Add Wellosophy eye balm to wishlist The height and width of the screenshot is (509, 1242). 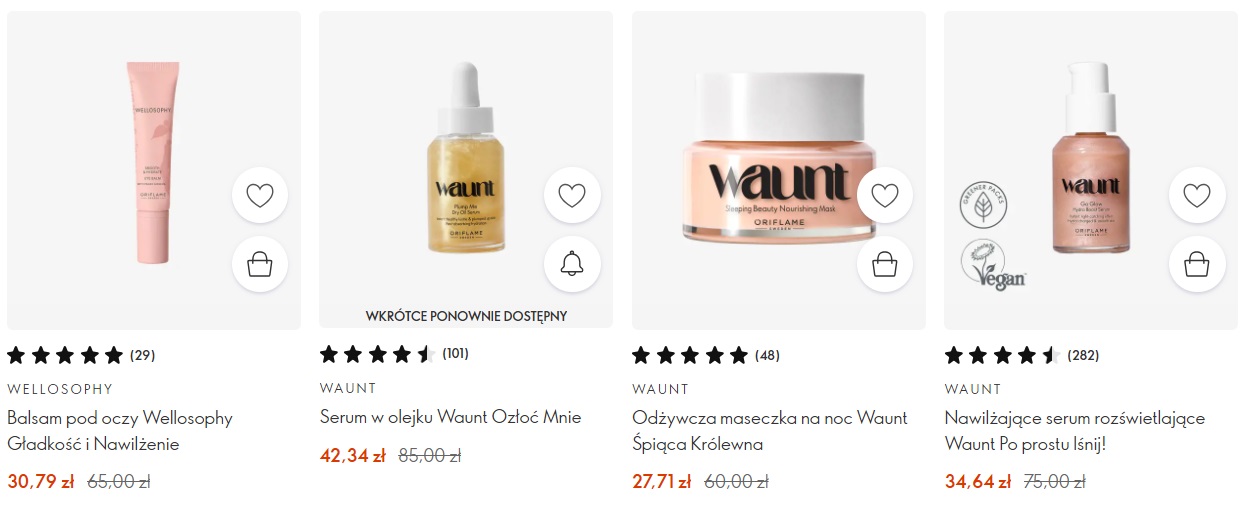(260, 195)
